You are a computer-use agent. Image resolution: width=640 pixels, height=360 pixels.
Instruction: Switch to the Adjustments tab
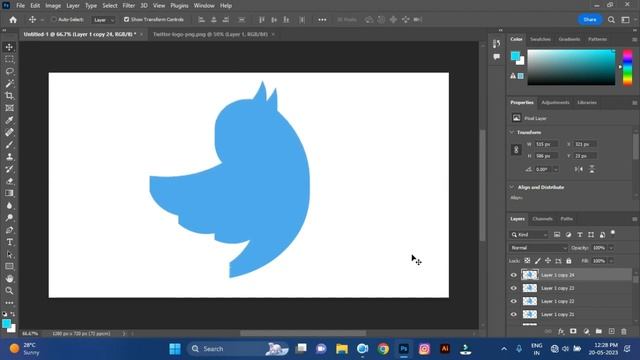point(555,102)
